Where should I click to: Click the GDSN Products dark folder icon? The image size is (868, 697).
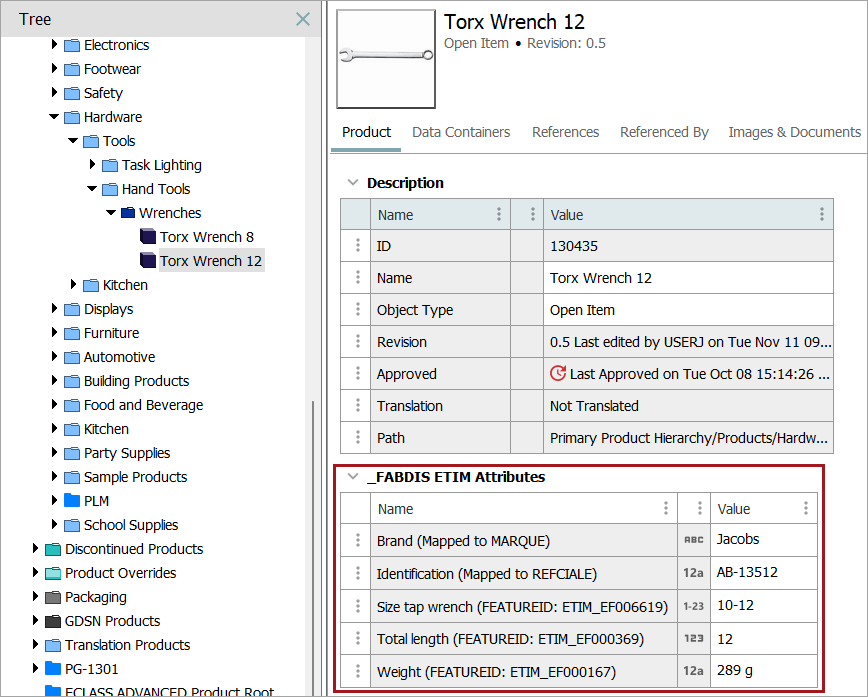tap(53, 621)
